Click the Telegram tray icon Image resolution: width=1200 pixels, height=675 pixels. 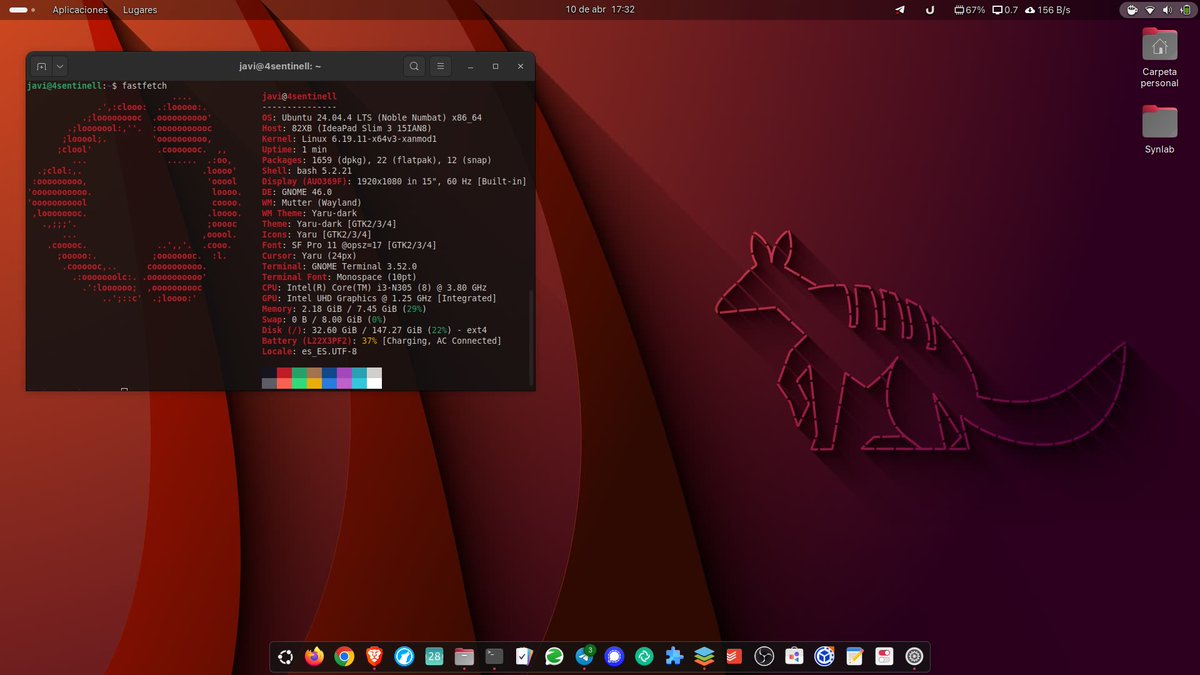[900, 9]
